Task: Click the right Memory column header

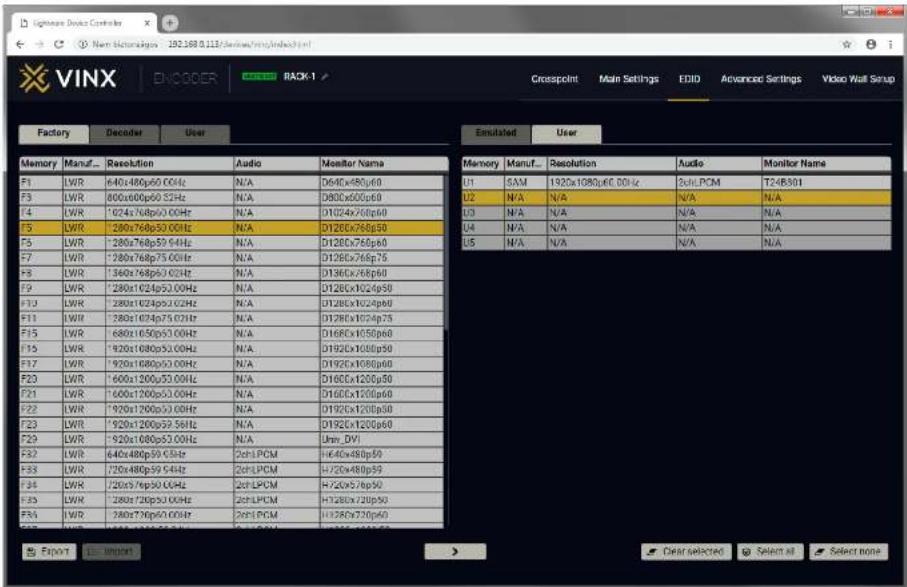Action: (482, 164)
